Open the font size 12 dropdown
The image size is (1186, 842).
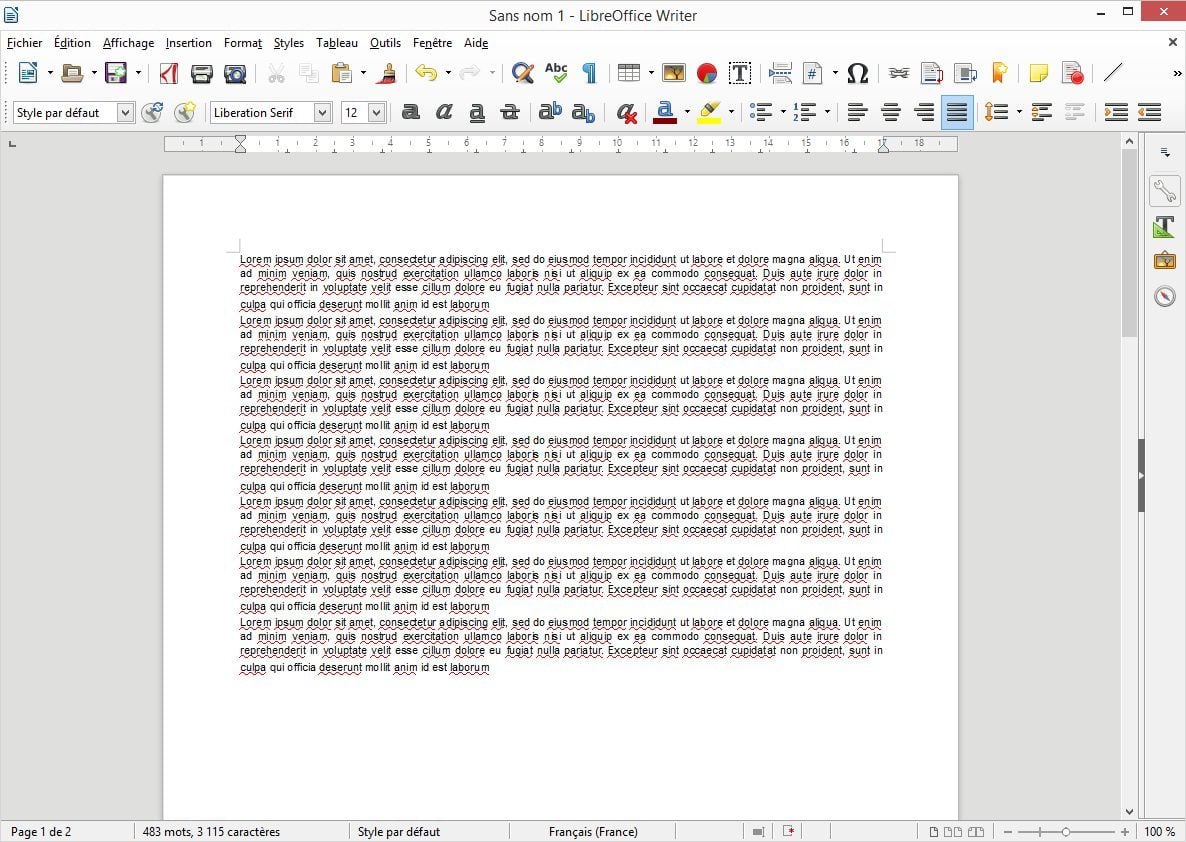[x=376, y=113]
